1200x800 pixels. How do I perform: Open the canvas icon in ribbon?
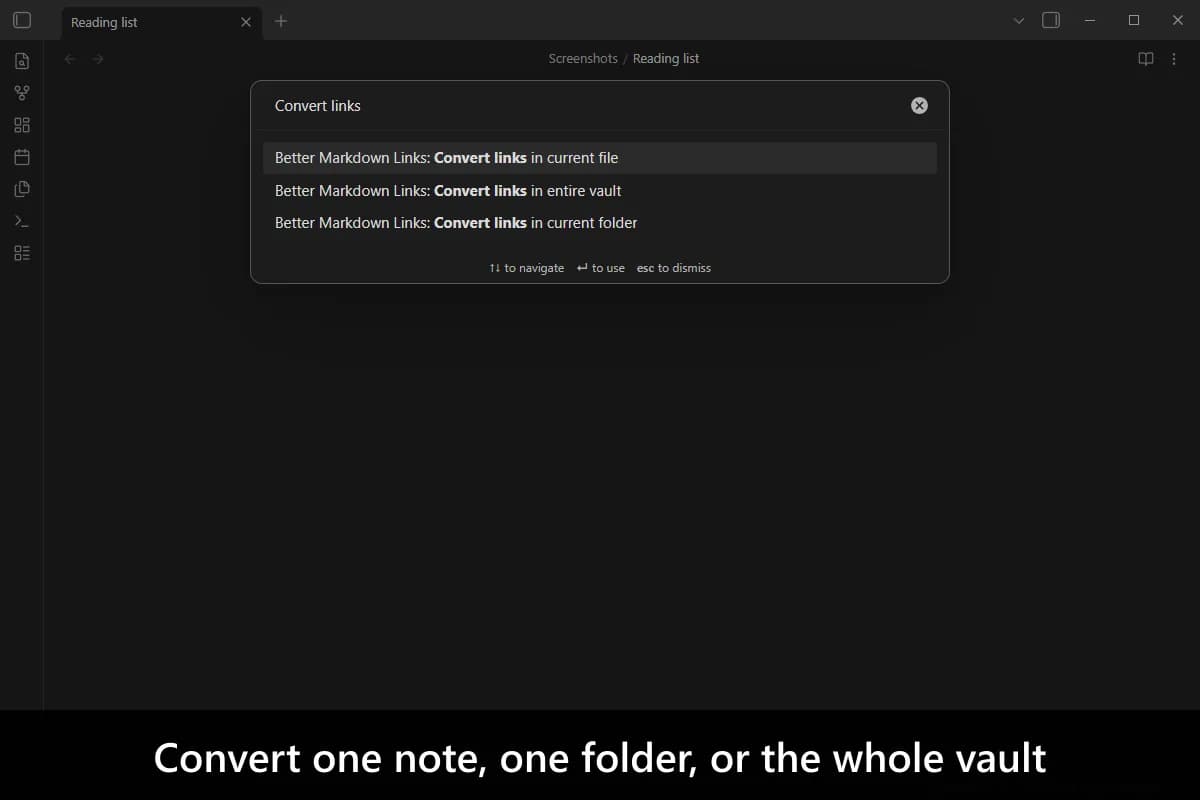click(22, 125)
